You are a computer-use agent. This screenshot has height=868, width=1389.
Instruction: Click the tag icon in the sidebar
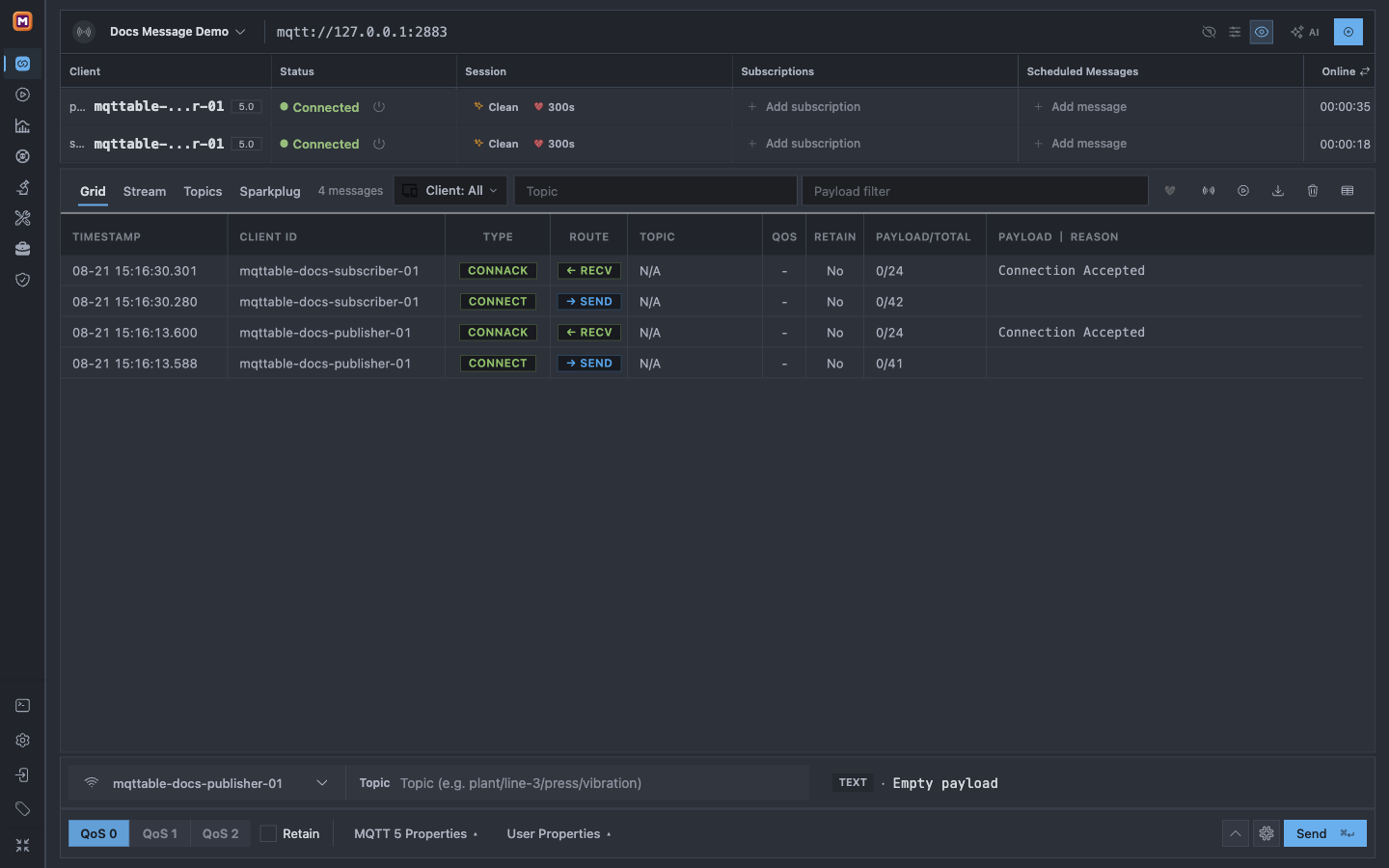[x=22, y=809]
